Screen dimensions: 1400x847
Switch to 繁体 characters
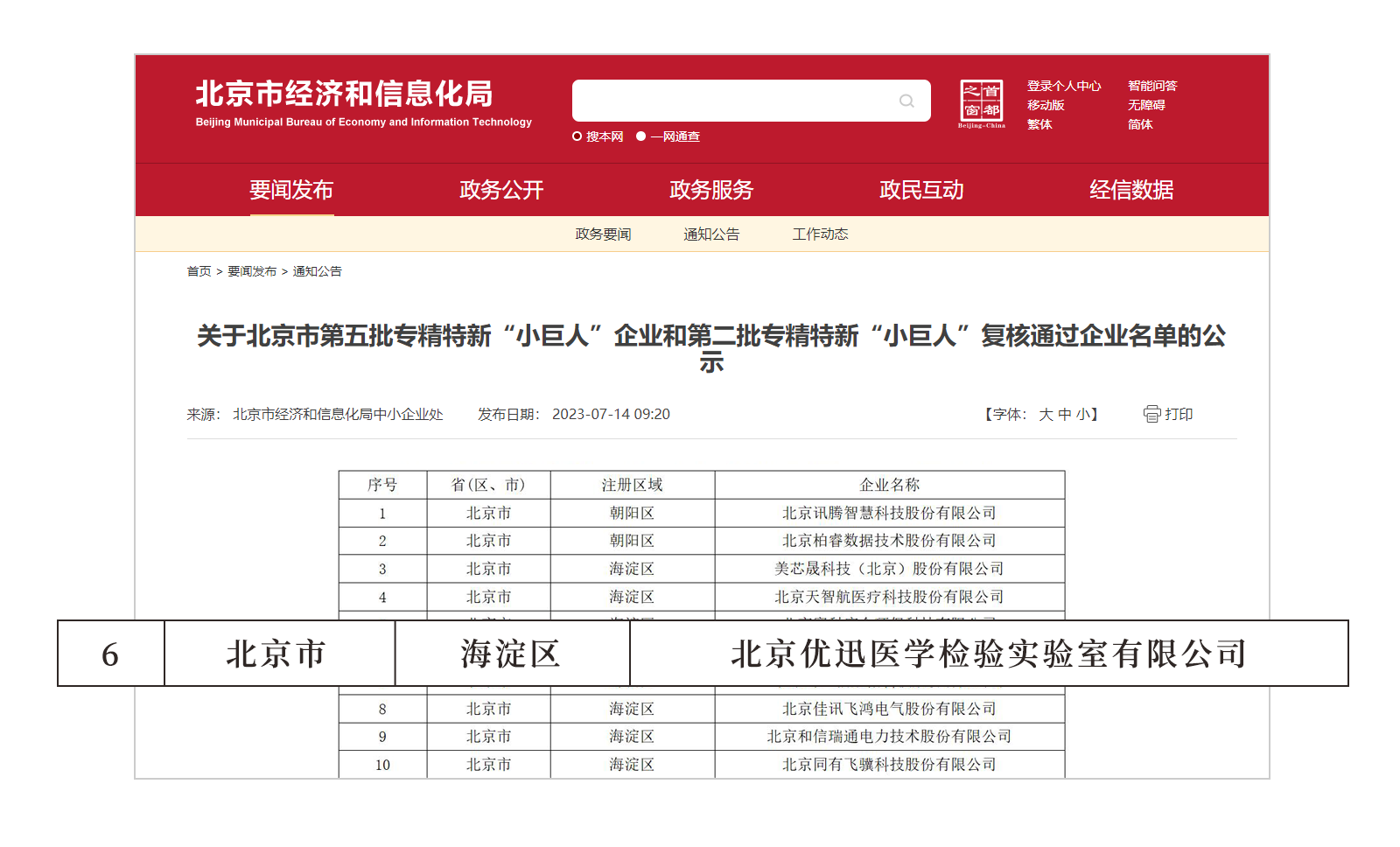(x=1039, y=124)
